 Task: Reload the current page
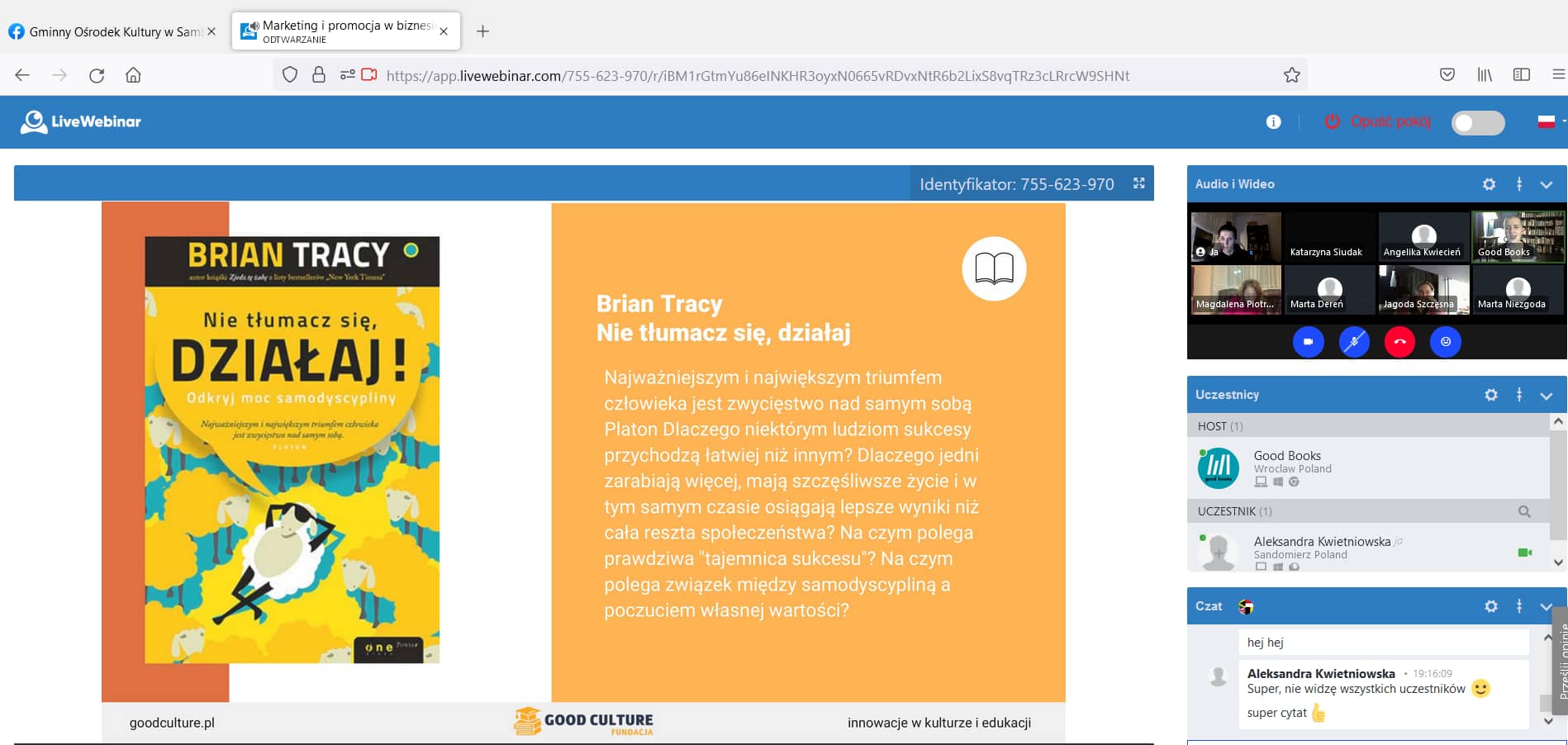(97, 75)
